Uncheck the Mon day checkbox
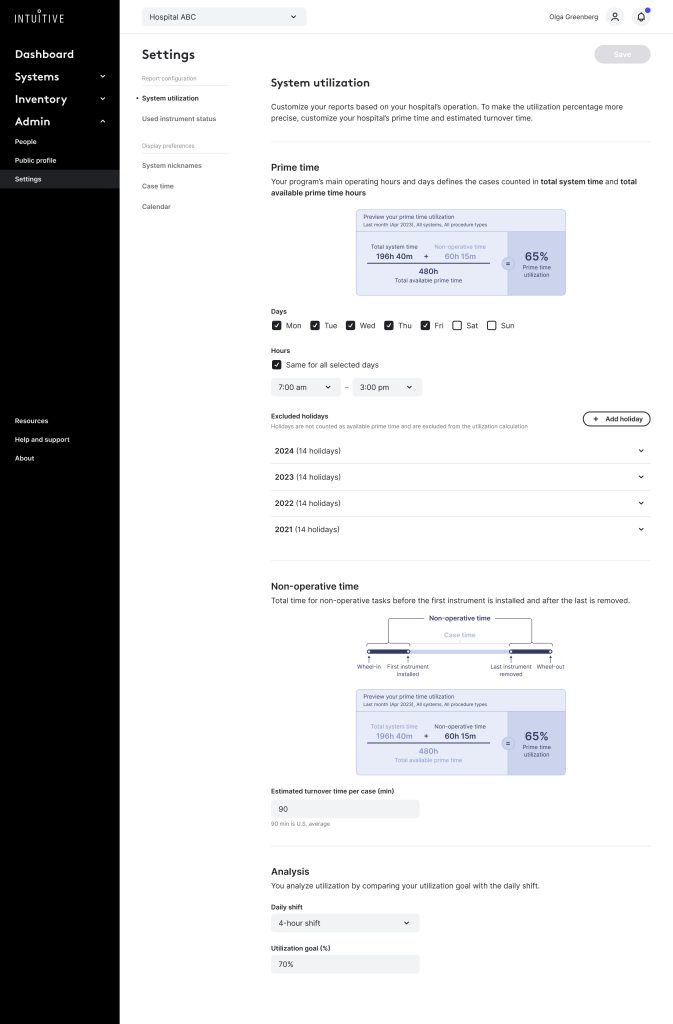The image size is (673, 1024). (x=277, y=326)
